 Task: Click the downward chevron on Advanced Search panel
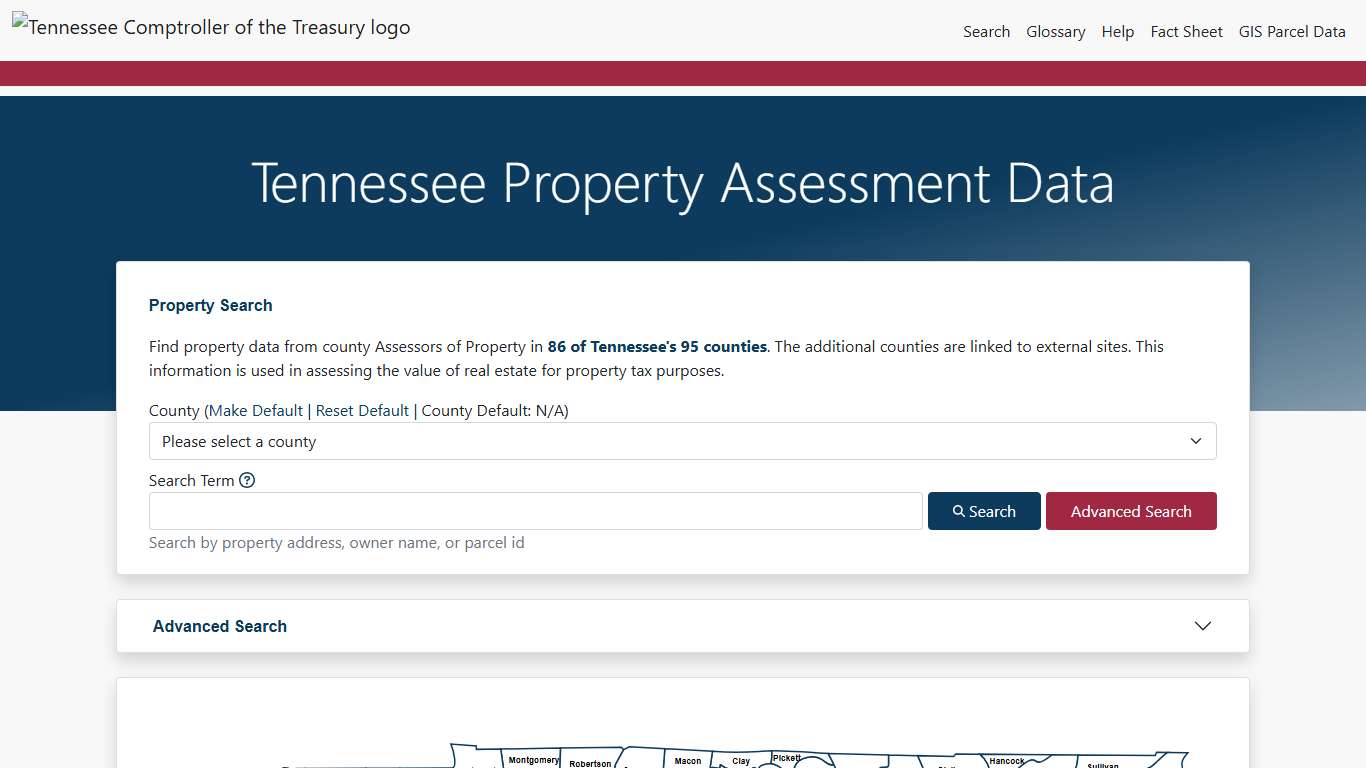point(1203,625)
